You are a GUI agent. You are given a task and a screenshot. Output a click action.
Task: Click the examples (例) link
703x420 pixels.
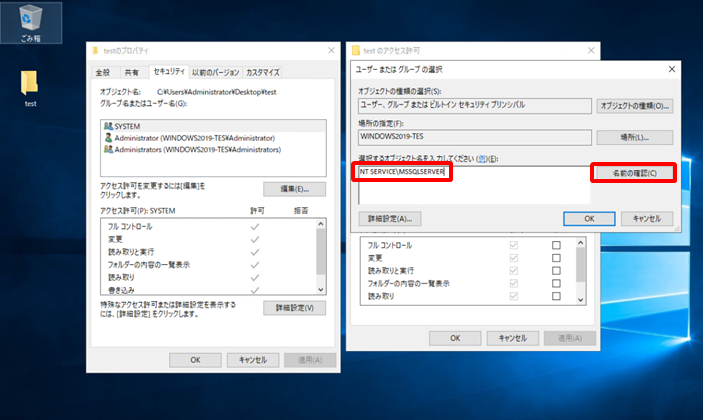482,159
